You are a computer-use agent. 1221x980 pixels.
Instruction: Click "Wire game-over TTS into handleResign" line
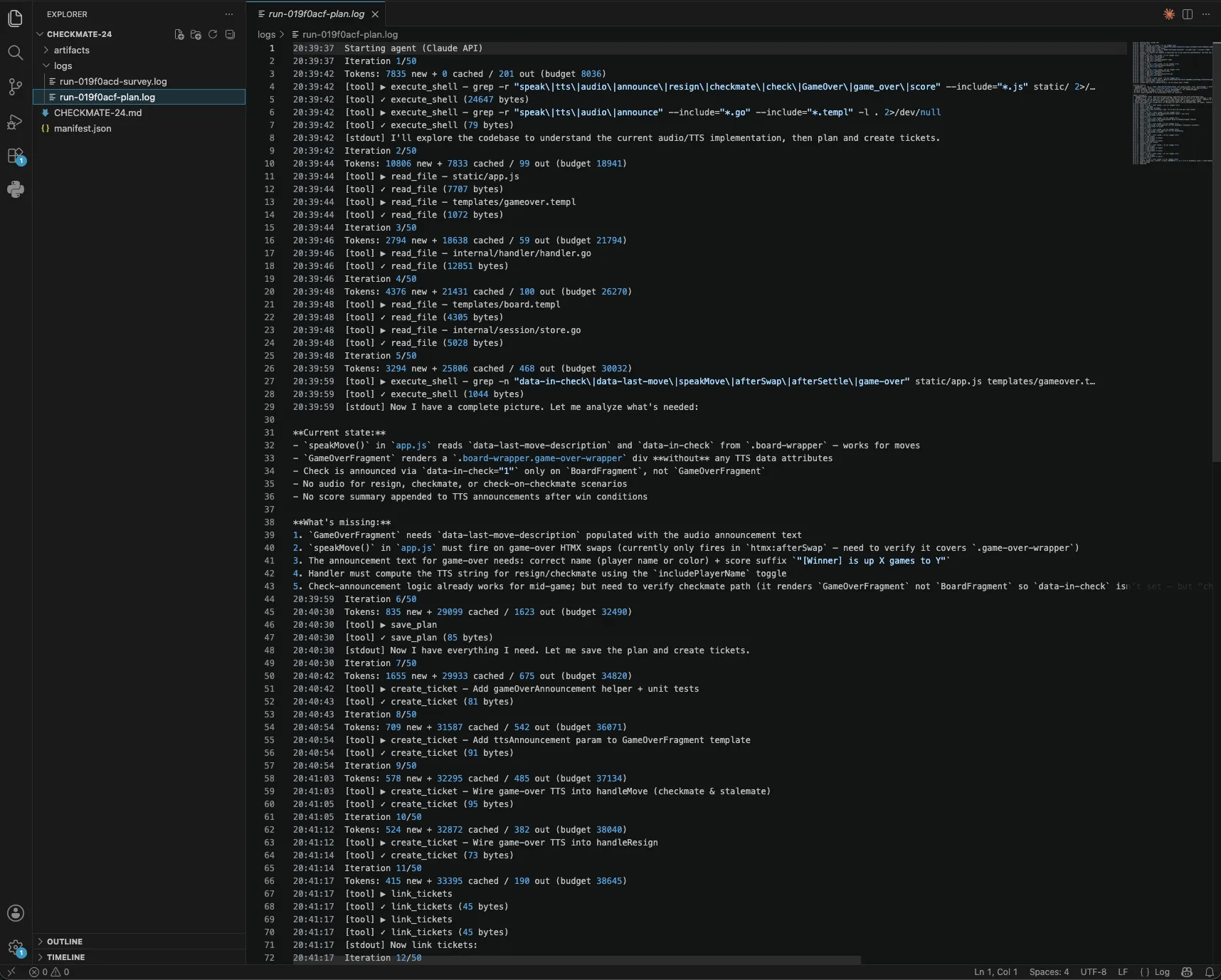coord(565,843)
